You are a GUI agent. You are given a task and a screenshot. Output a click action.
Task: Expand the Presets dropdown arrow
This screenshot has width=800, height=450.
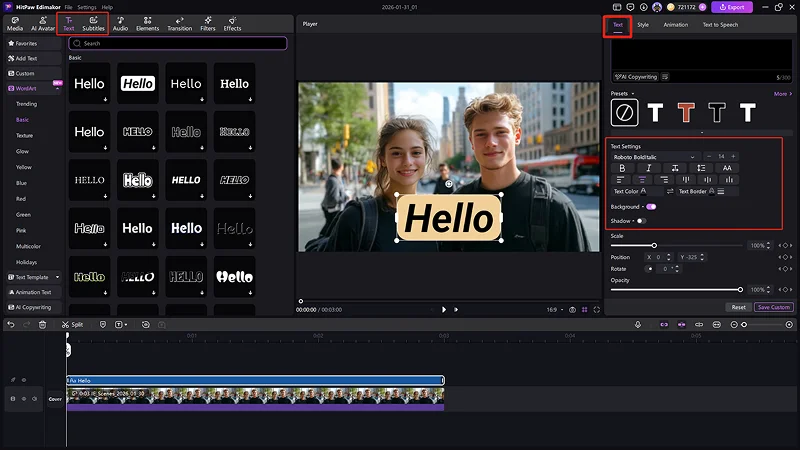[x=633, y=94]
